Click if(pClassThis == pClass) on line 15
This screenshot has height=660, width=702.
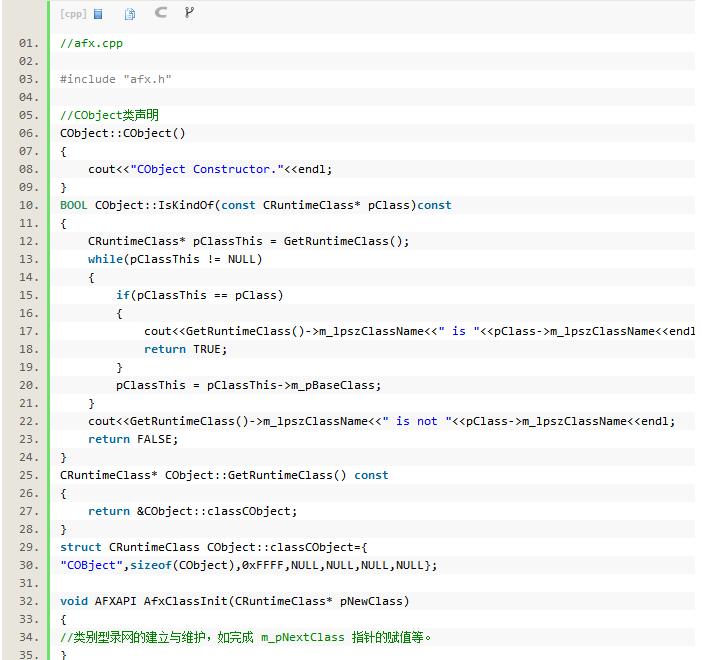(x=200, y=296)
